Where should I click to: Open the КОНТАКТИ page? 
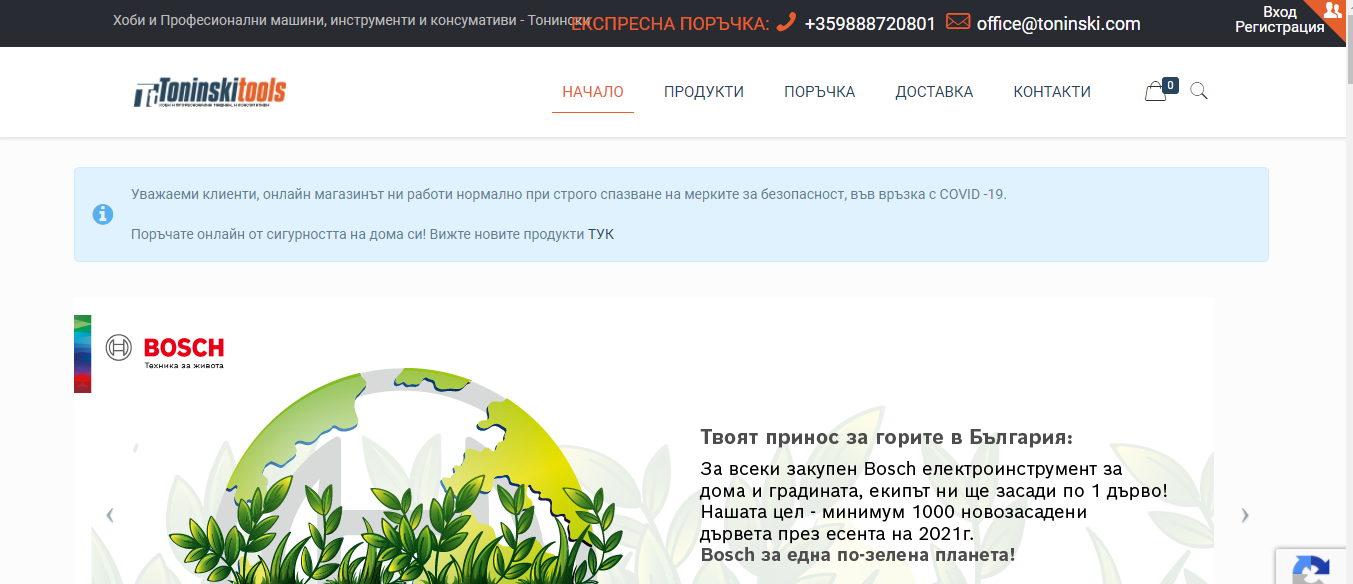coord(1052,92)
